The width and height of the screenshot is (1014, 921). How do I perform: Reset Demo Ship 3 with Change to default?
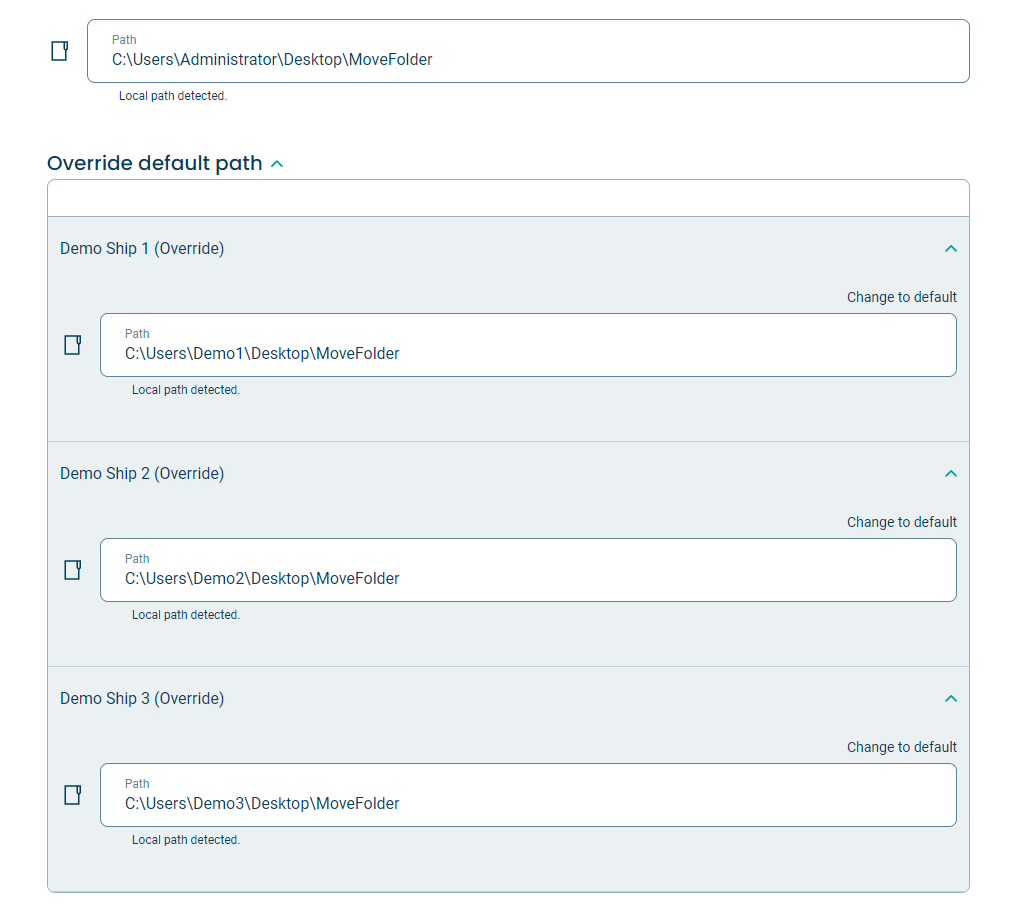pos(901,747)
